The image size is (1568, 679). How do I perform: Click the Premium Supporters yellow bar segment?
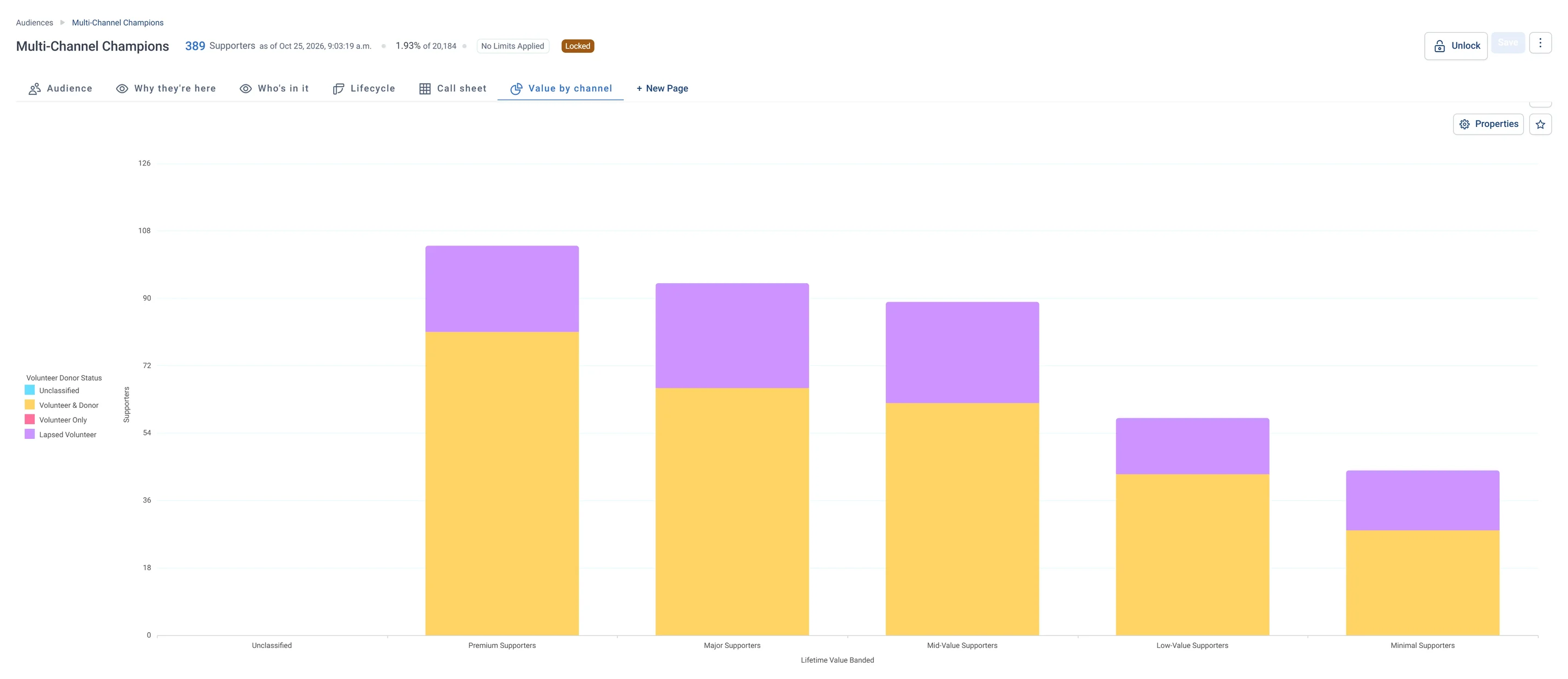(x=502, y=484)
